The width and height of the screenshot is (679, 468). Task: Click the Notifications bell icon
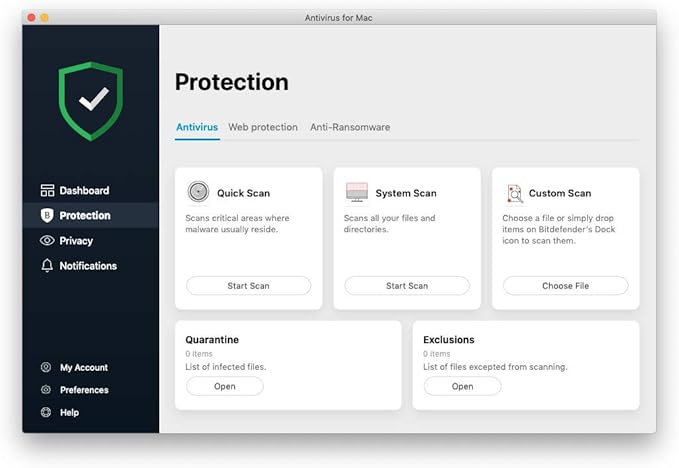47,266
